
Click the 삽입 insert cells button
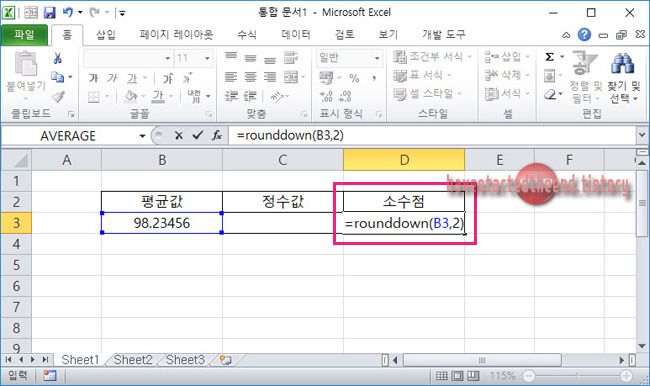507,57
